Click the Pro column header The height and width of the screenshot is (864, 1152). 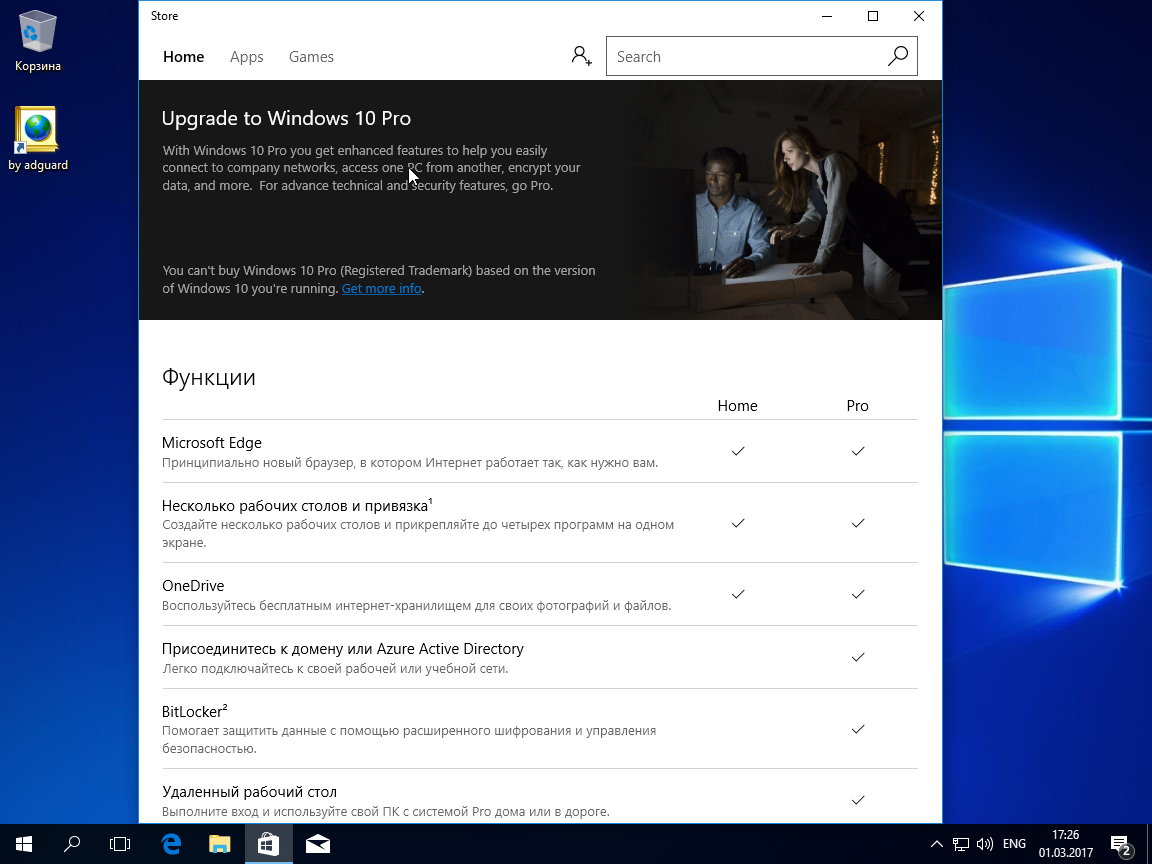(857, 406)
